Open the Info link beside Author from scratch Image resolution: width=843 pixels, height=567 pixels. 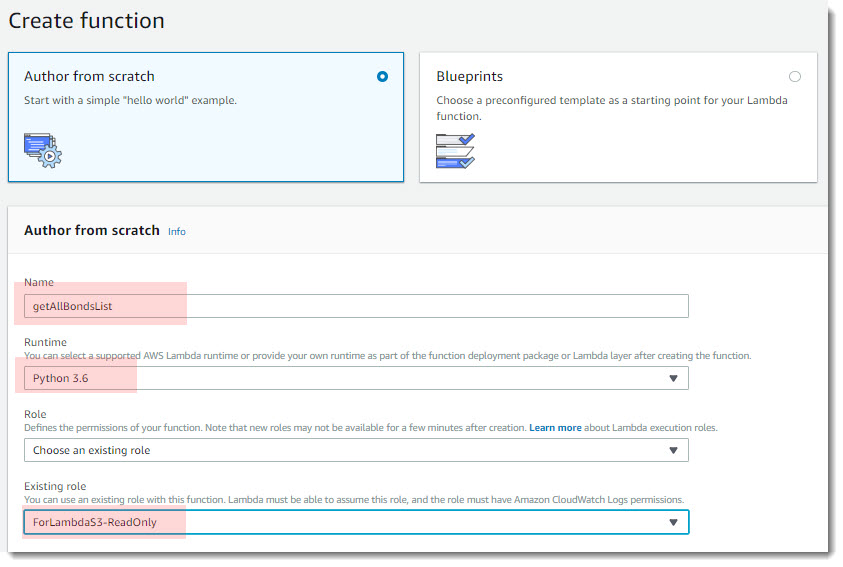[177, 231]
